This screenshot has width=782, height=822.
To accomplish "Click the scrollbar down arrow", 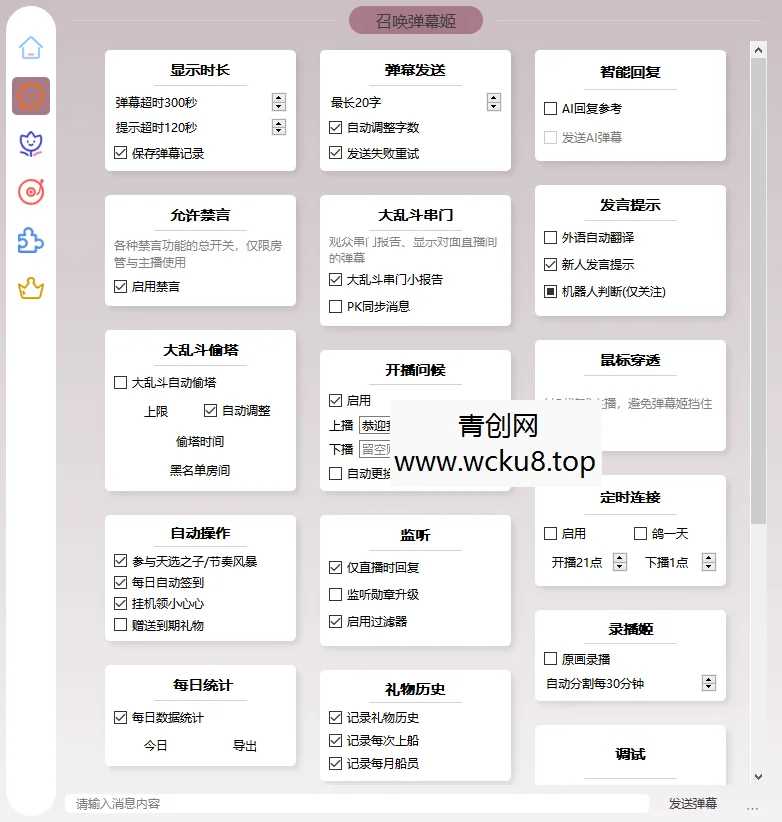I will 758,776.
